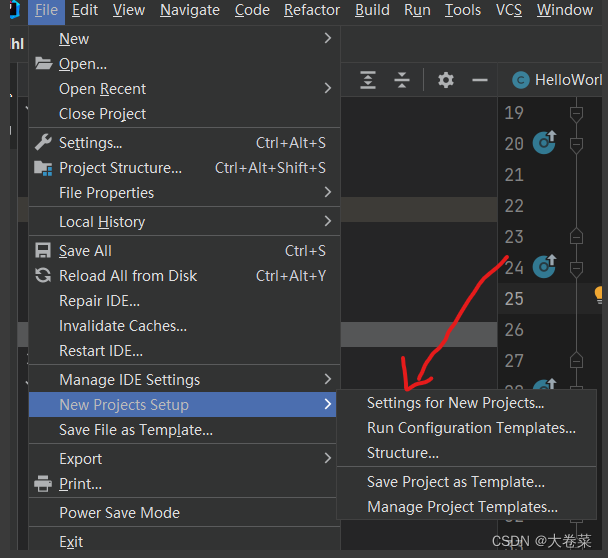Click the Reload All from Disk icon
This screenshot has height=558, width=608.
43,275
